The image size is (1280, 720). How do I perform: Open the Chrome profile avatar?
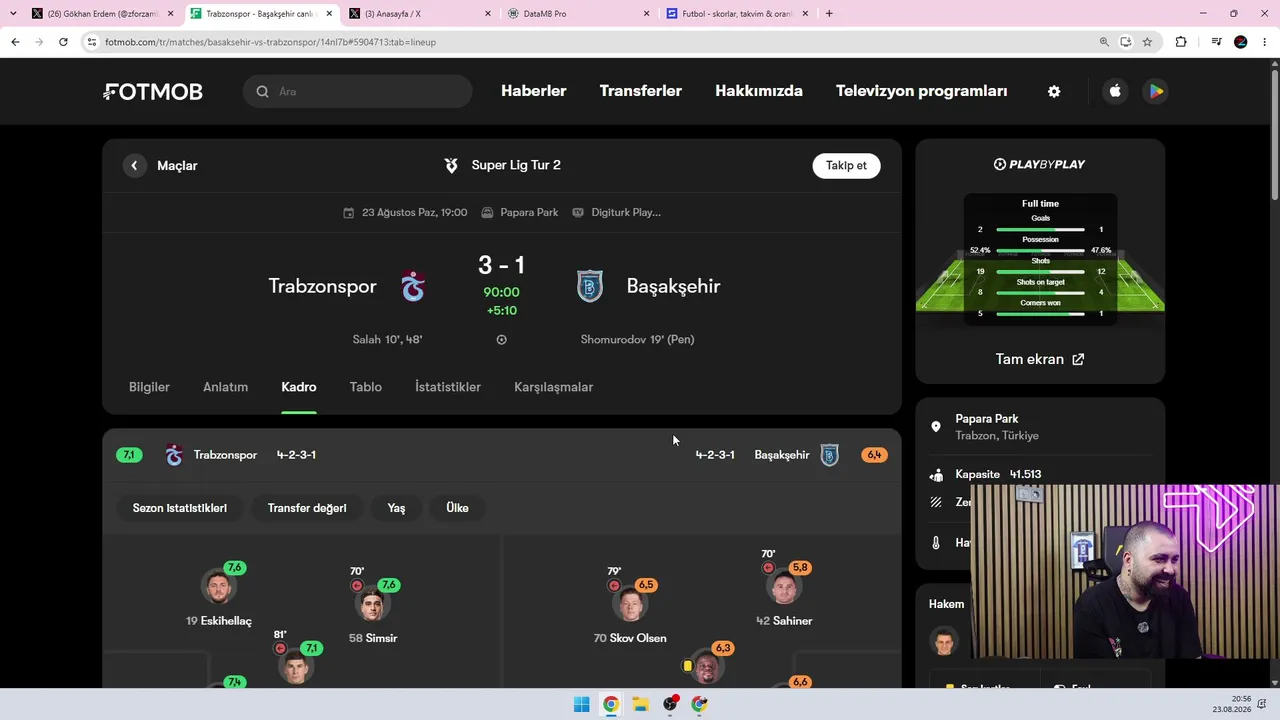1241,42
